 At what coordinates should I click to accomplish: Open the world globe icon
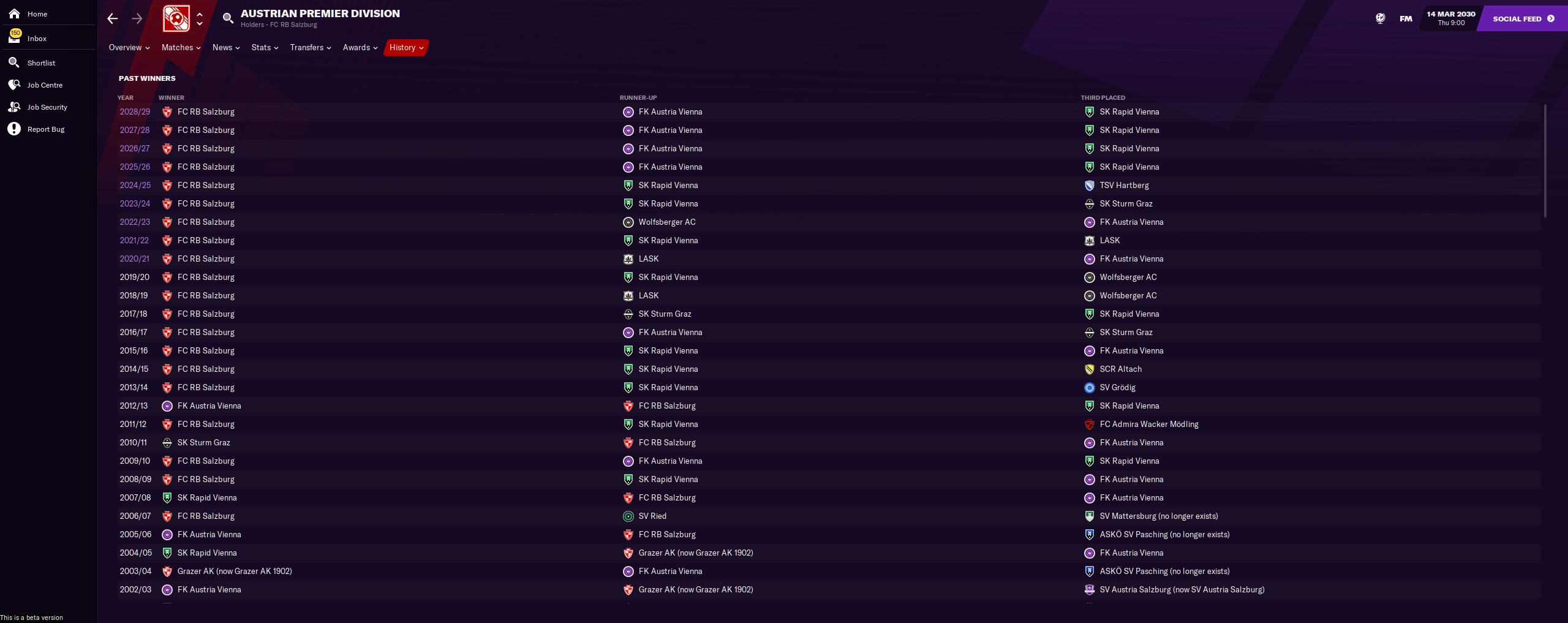[1381, 18]
